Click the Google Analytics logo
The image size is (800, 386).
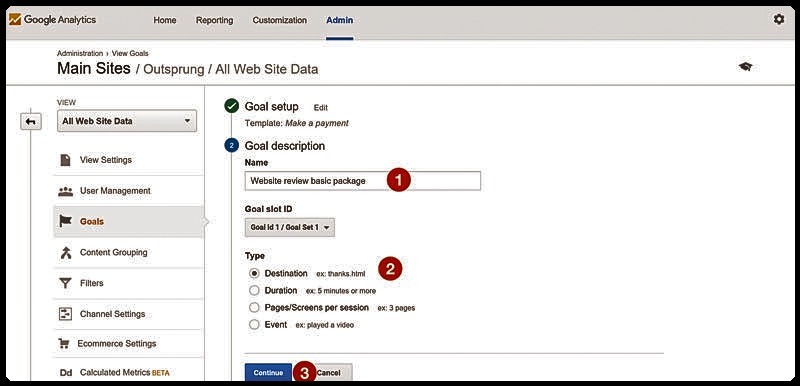pyautogui.click(x=52, y=20)
